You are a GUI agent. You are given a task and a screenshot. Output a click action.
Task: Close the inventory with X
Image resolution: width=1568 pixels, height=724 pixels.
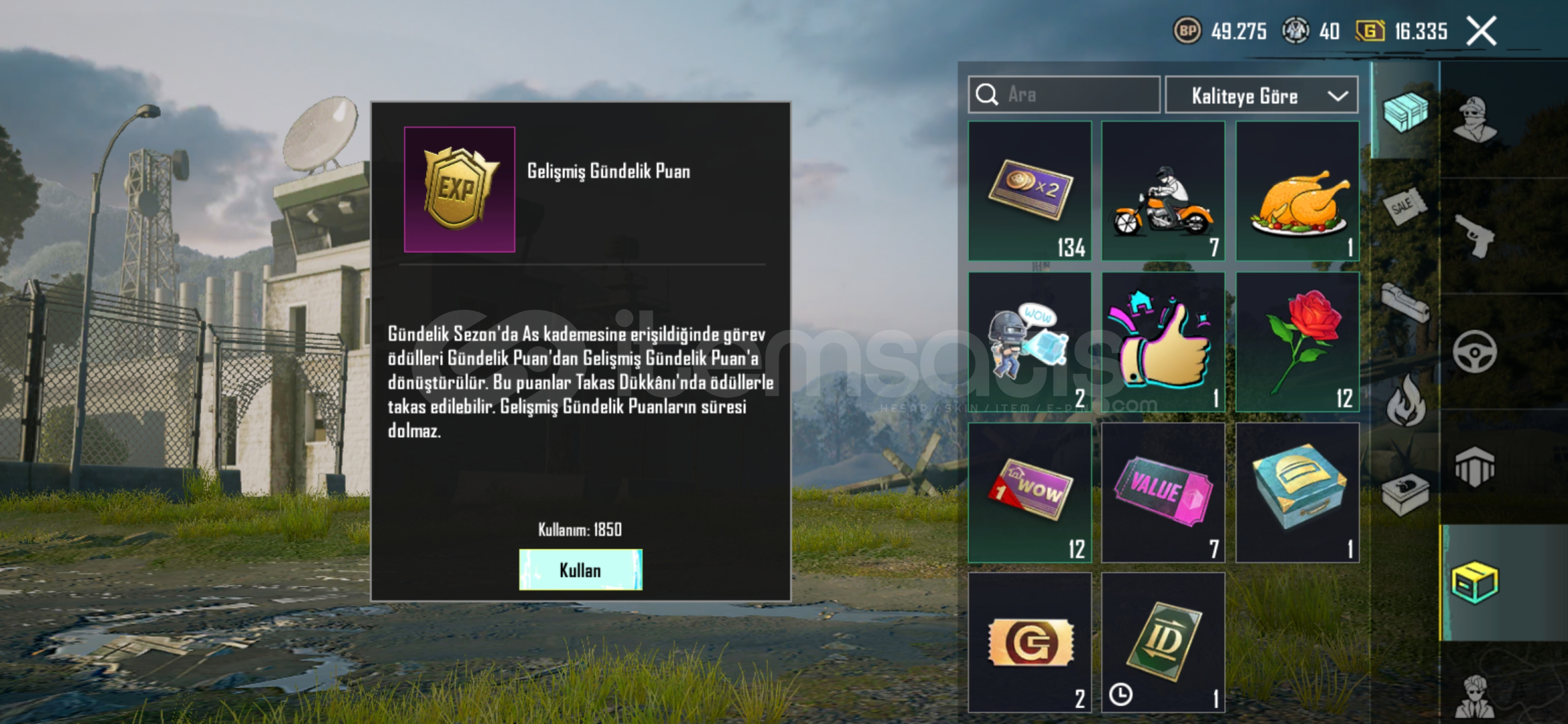(x=1481, y=31)
